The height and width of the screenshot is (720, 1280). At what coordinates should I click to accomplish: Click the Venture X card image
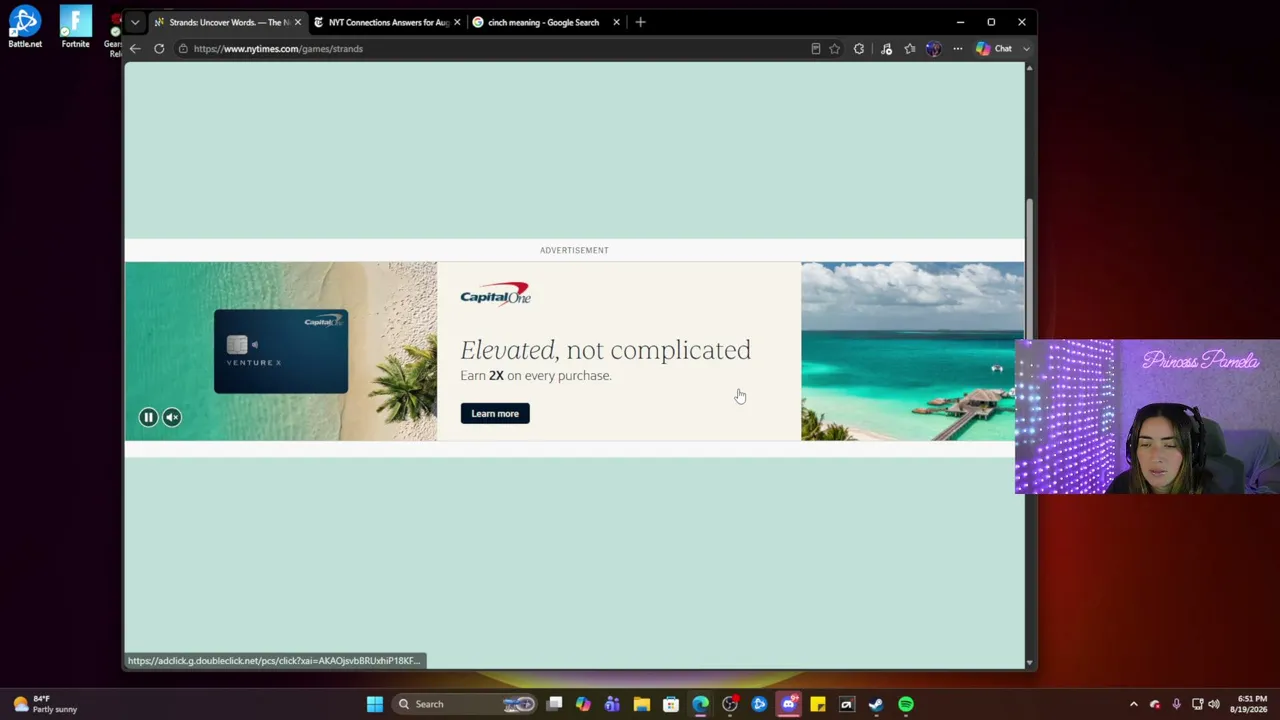281,351
